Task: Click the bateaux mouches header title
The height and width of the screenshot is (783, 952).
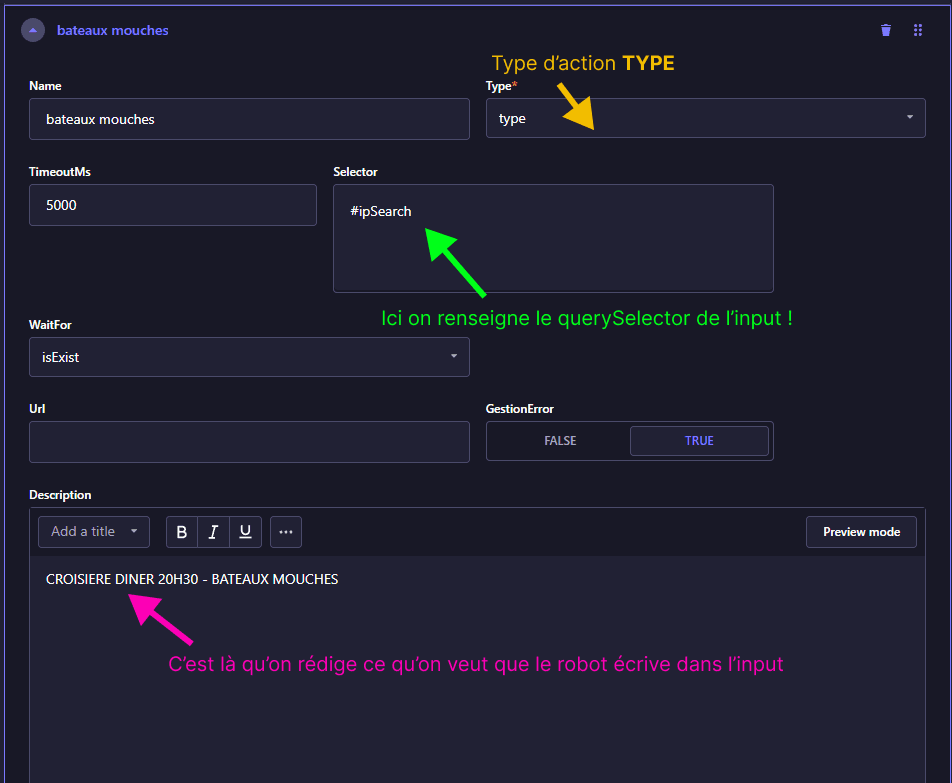Action: pyautogui.click(x=112, y=31)
